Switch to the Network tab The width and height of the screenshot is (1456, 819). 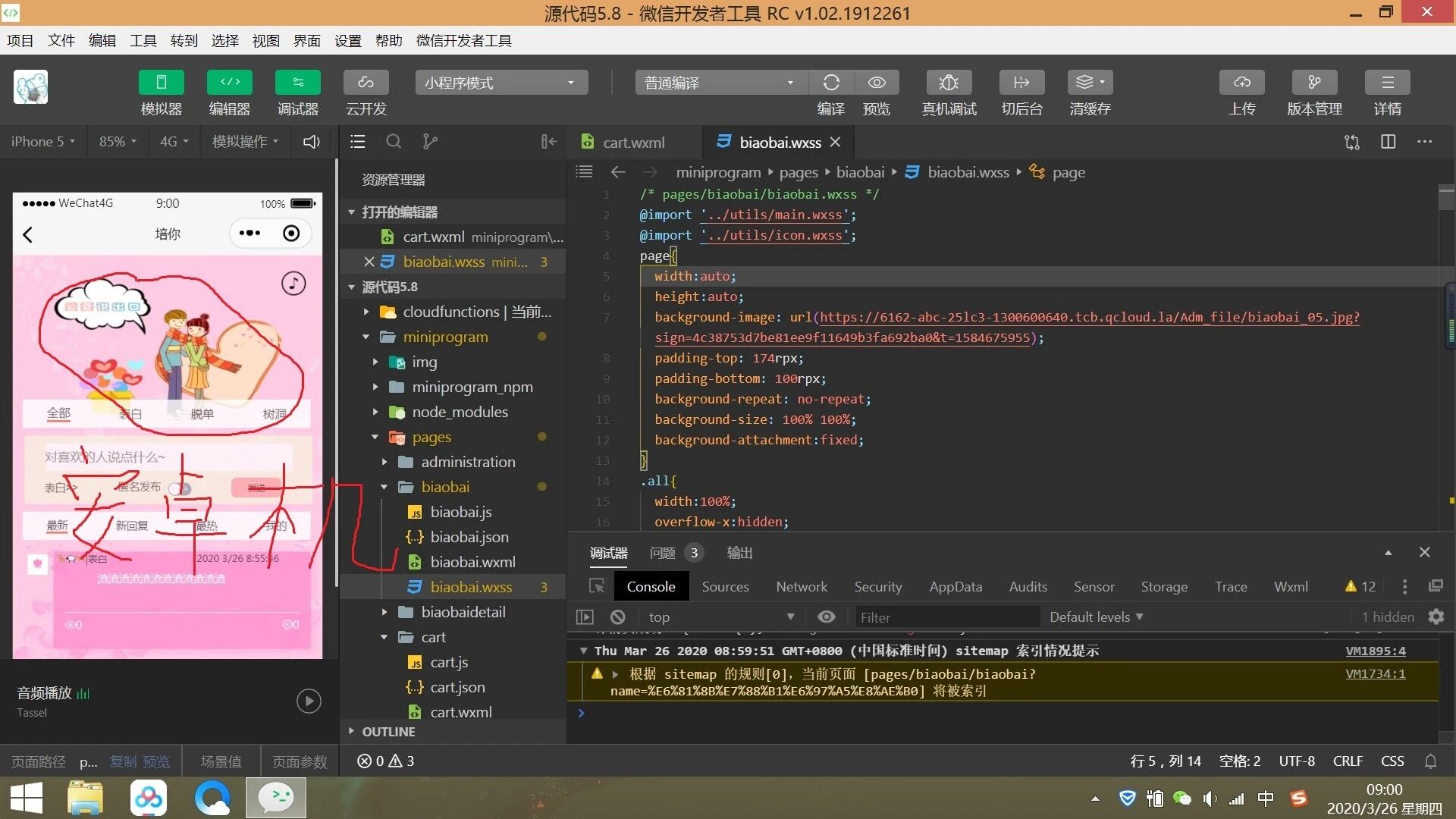[x=802, y=586]
